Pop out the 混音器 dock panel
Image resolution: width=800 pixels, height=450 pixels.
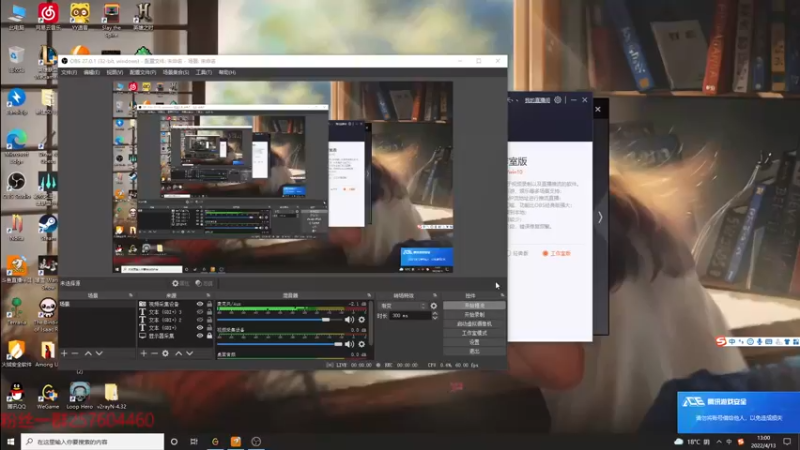click(x=369, y=295)
